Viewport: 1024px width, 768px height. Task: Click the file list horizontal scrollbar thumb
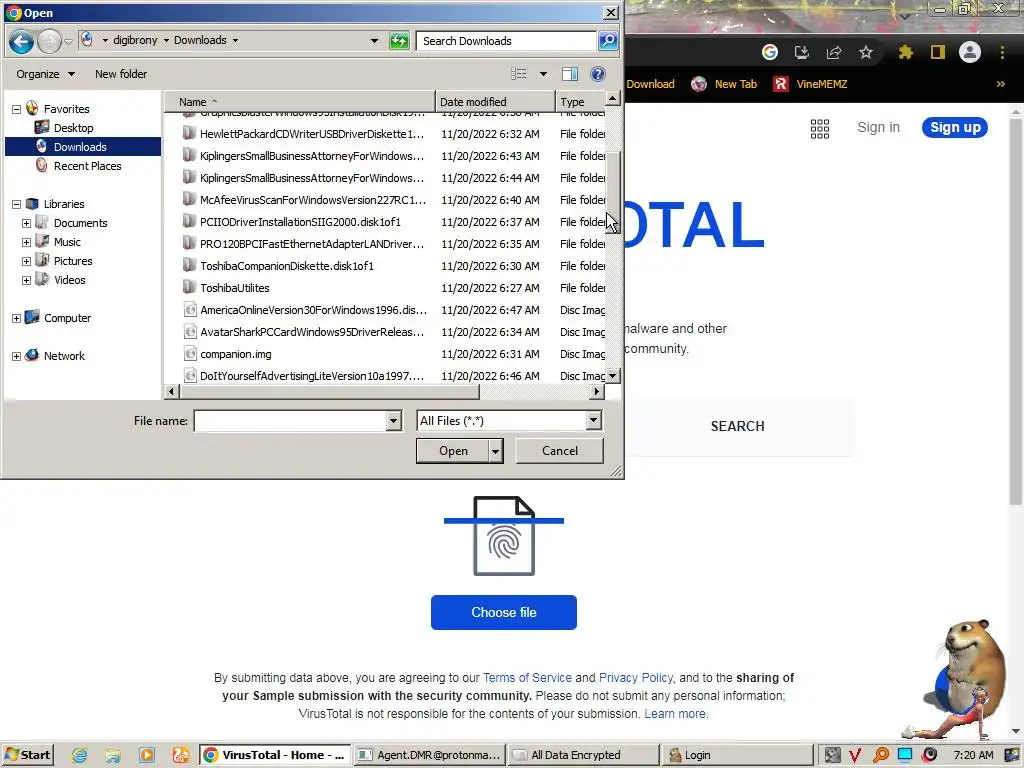point(329,392)
